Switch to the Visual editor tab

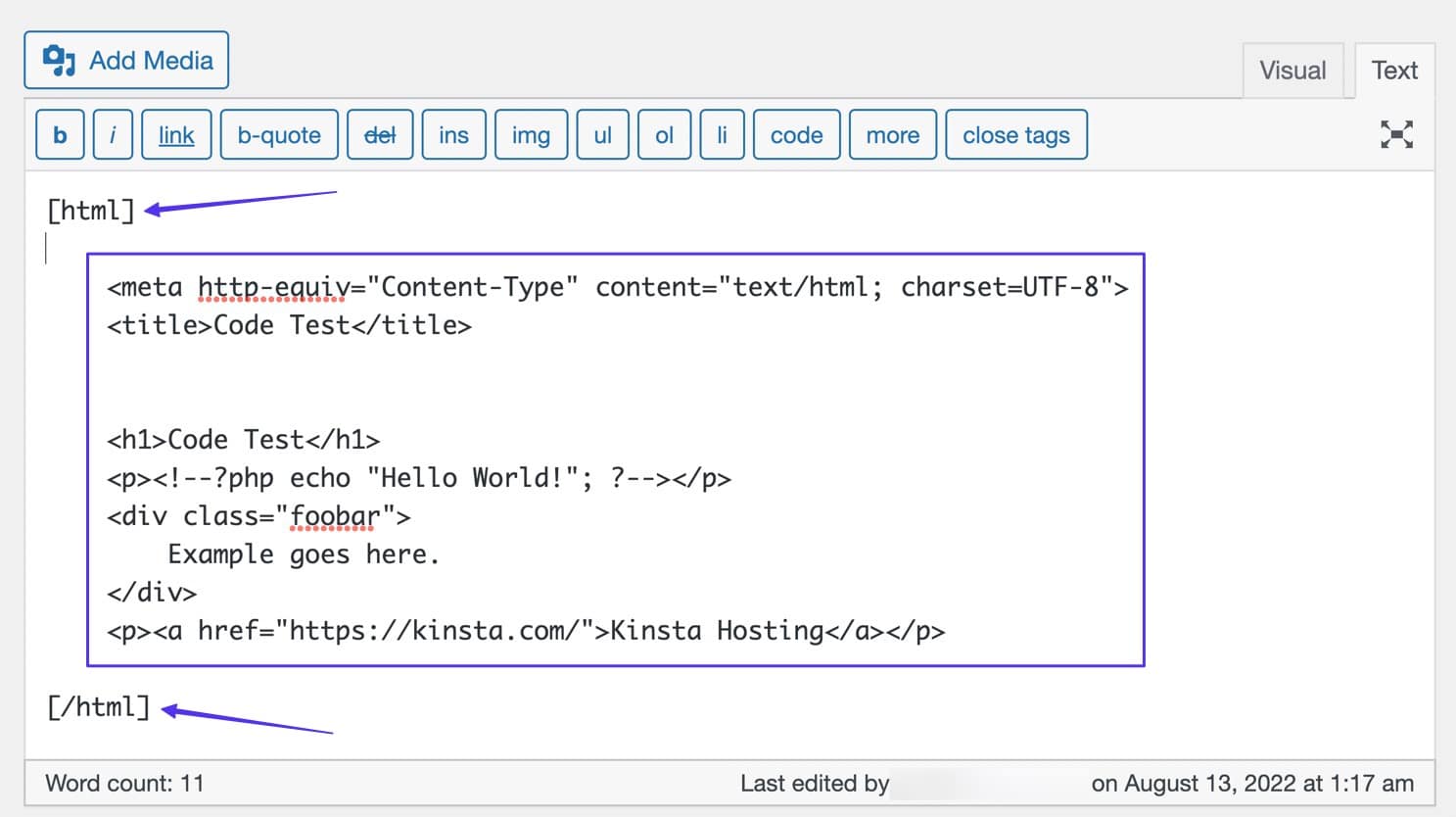click(x=1293, y=70)
